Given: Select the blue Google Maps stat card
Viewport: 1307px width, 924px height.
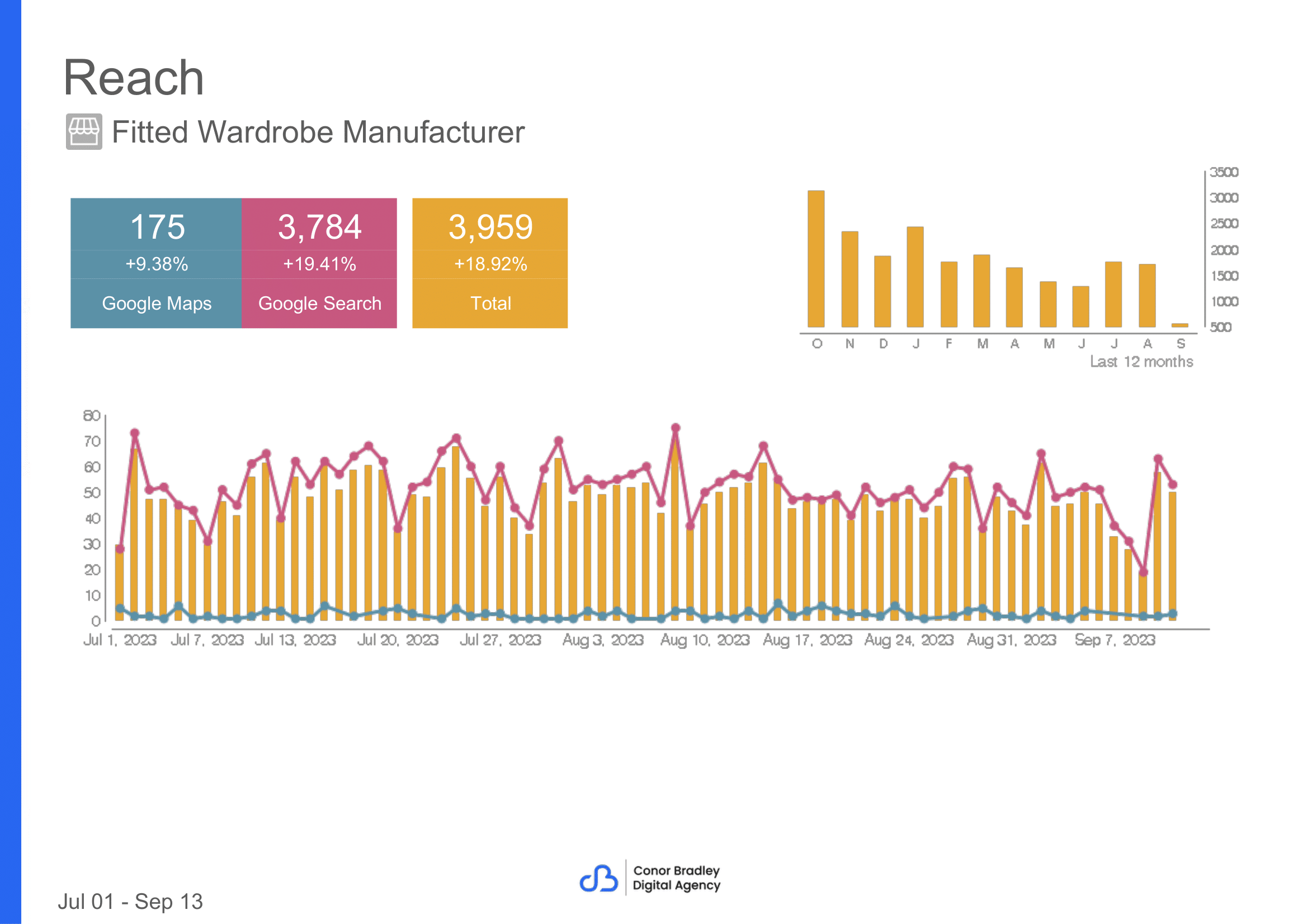Looking at the screenshot, I should click(x=156, y=263).
